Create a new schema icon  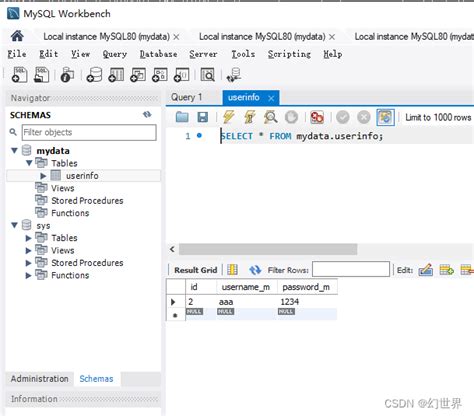[x=94, y=74]
